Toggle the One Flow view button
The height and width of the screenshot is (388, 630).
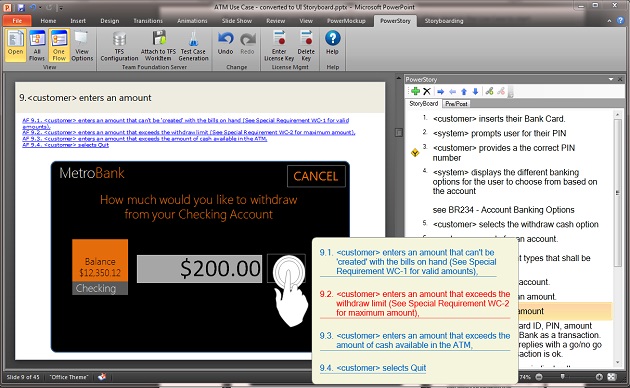click(x=59, y=45)
